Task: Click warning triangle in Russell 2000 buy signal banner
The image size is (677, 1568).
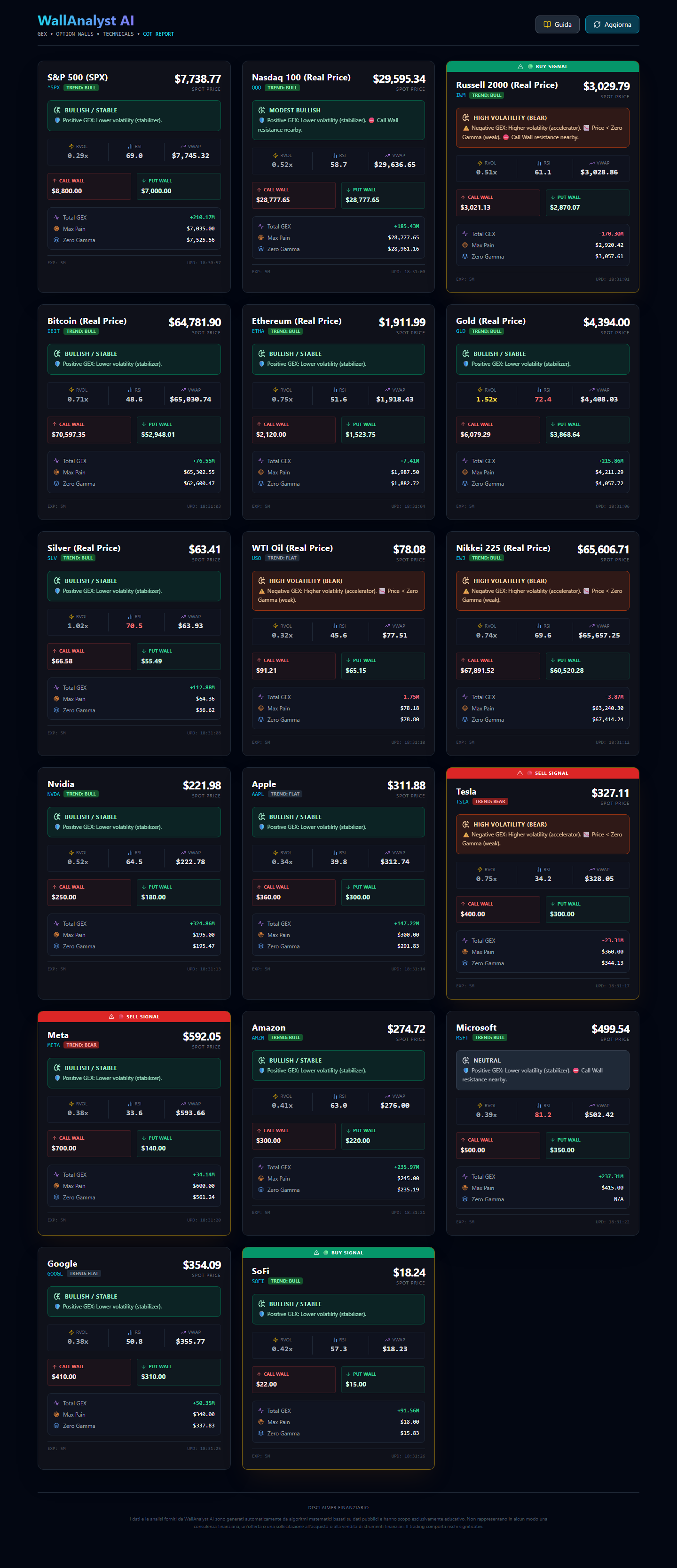Action: (x=520, y=67)
